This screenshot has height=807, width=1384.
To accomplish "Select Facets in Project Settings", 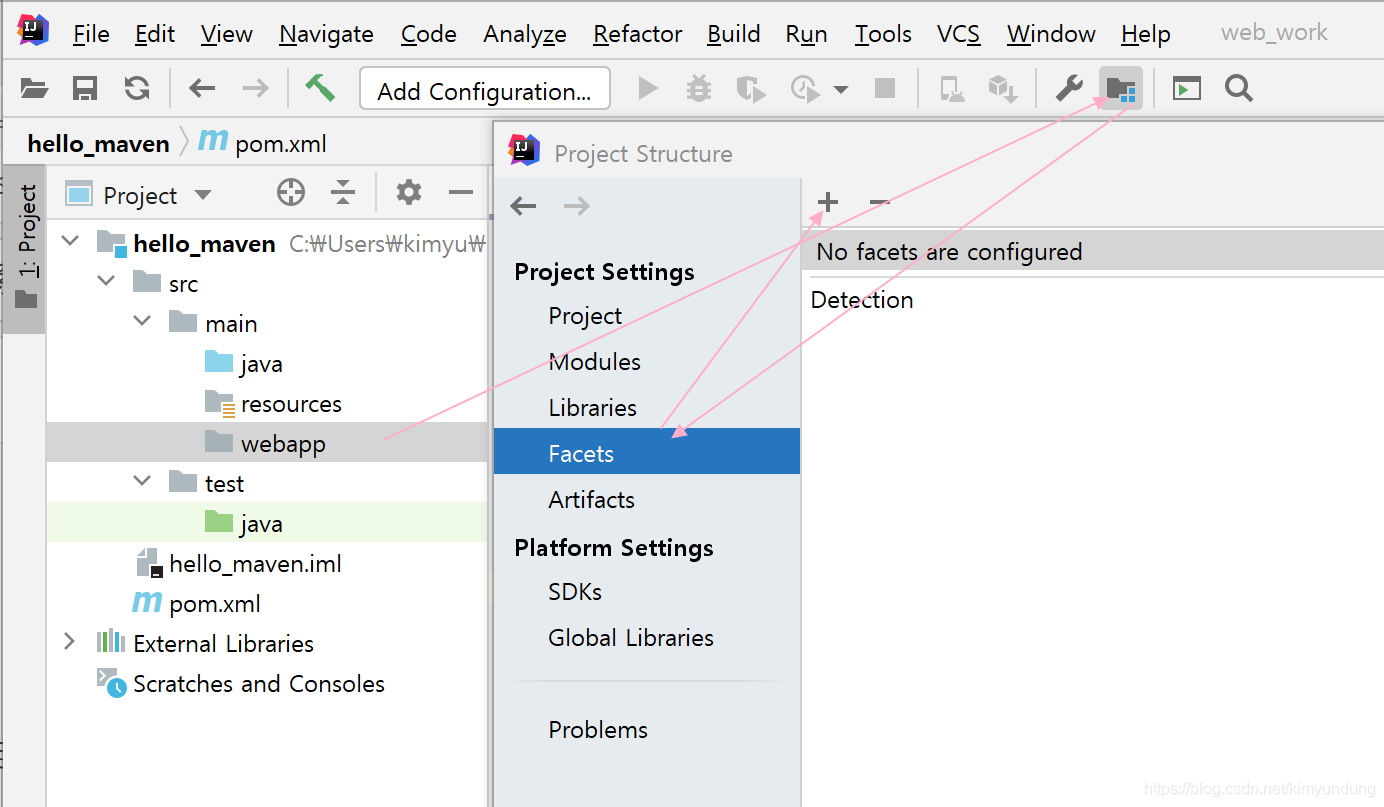I will pos(647,451).
